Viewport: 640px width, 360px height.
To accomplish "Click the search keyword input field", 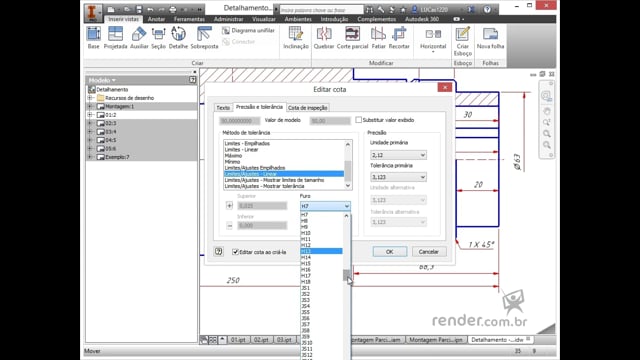I will [321, 10].
